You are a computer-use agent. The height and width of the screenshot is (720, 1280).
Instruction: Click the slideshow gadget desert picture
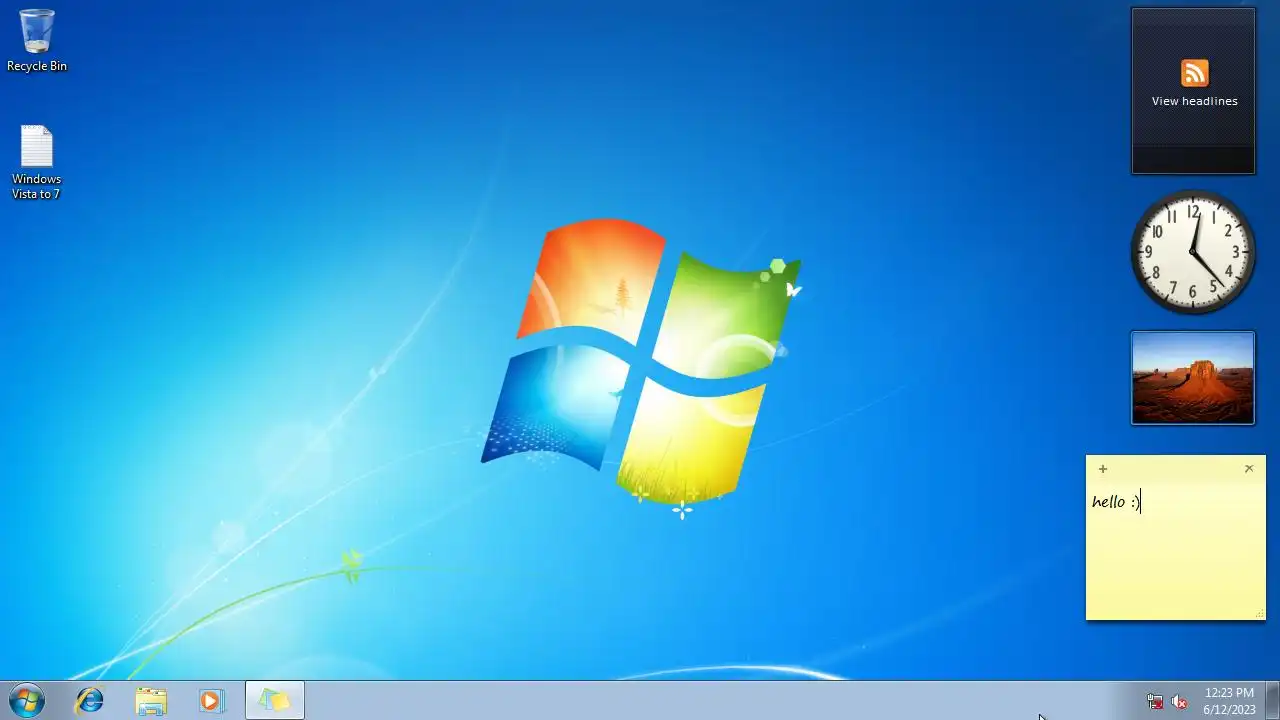1193,378
